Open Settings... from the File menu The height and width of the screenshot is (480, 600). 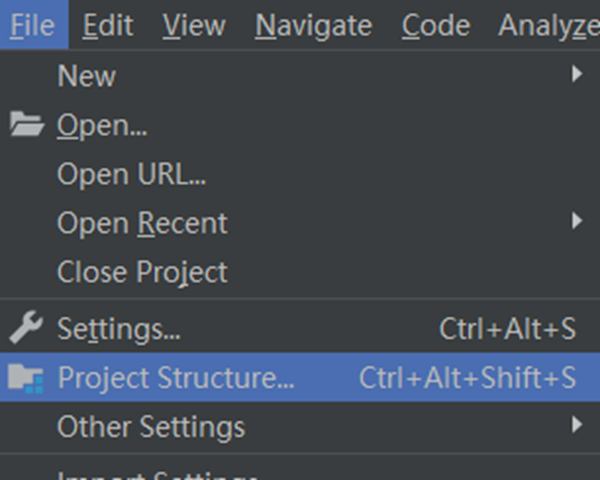tap(118, 329)
